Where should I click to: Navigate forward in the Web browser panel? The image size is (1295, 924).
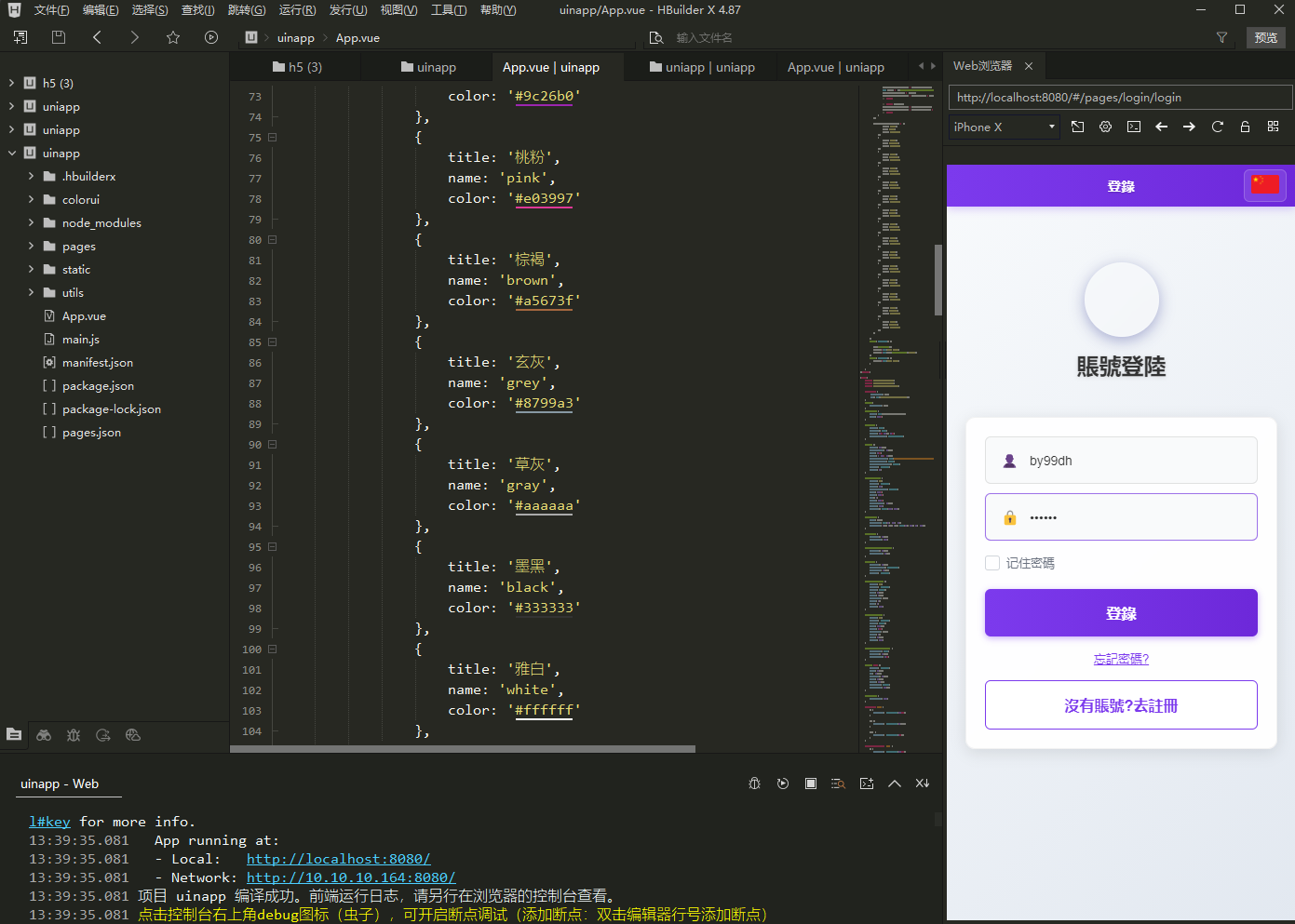click(1189, 127)
